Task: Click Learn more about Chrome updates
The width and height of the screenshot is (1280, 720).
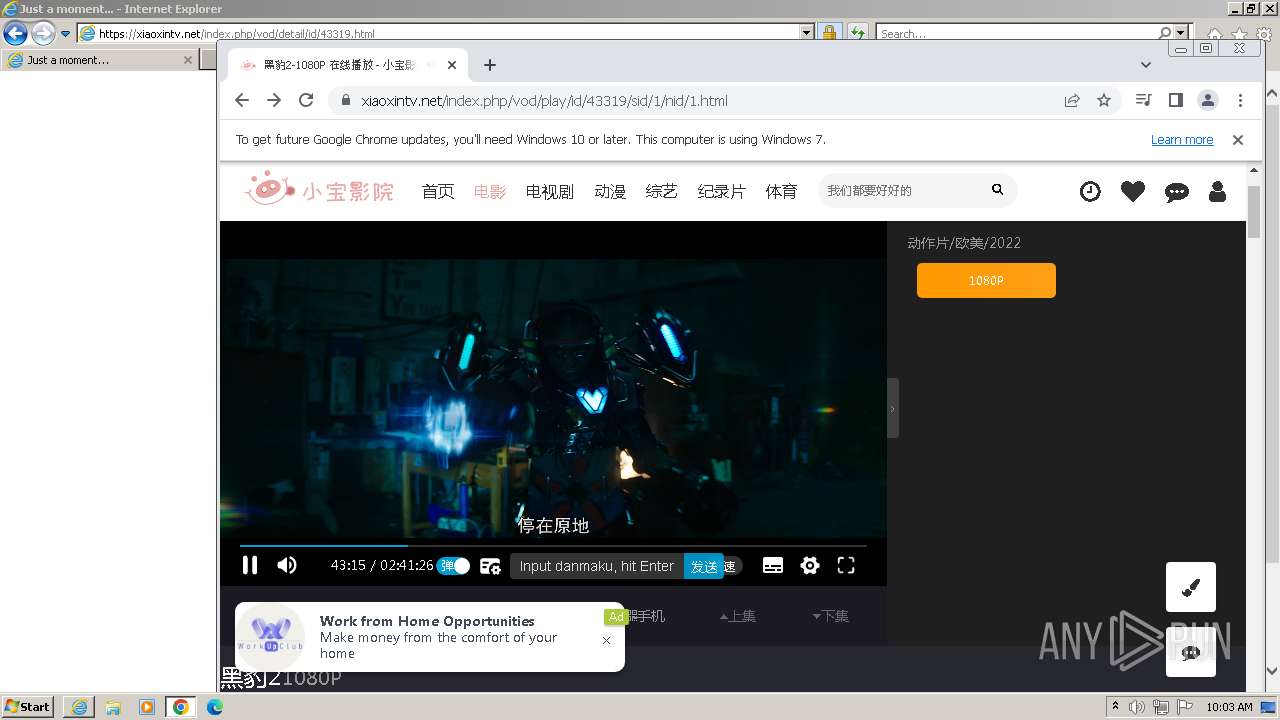Action: [1182, 140]
